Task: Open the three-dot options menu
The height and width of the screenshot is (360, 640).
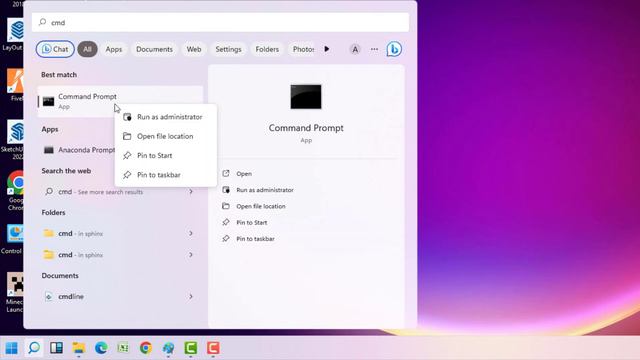Action: [x=374, y=49]
